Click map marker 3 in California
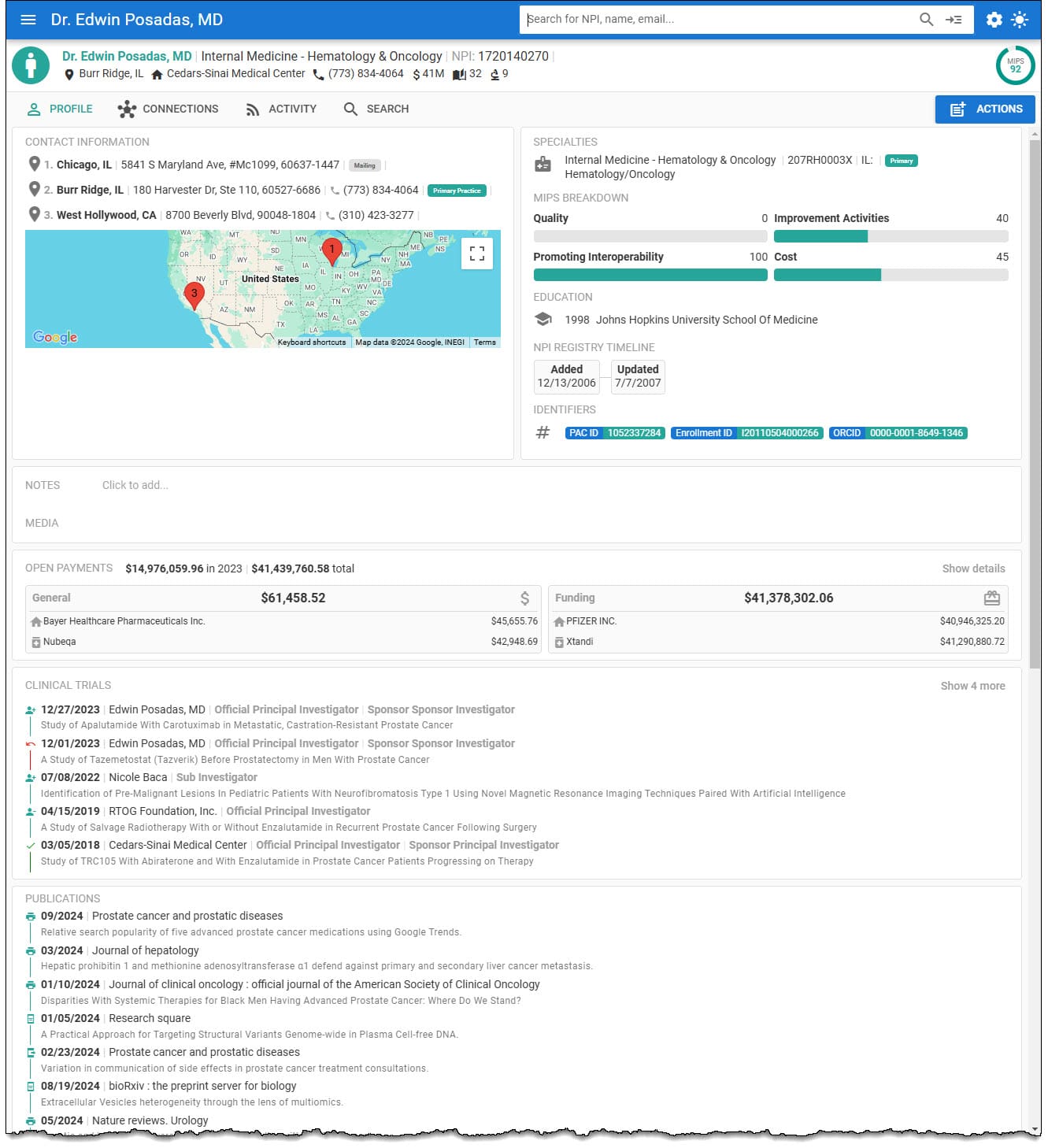 (194, 294)
